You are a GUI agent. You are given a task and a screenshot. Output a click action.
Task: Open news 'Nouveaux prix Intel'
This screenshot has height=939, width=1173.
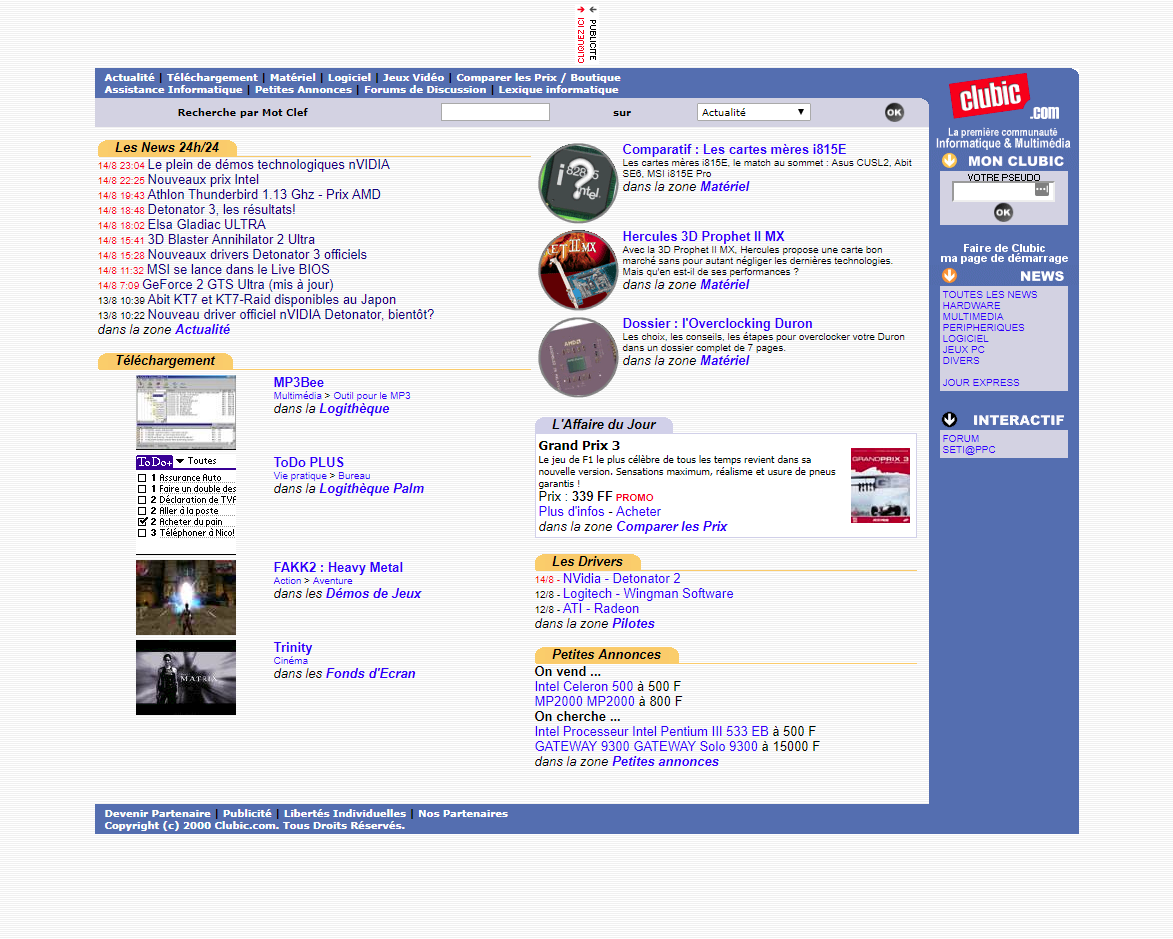pyautogui.click(x=203, y=180)
